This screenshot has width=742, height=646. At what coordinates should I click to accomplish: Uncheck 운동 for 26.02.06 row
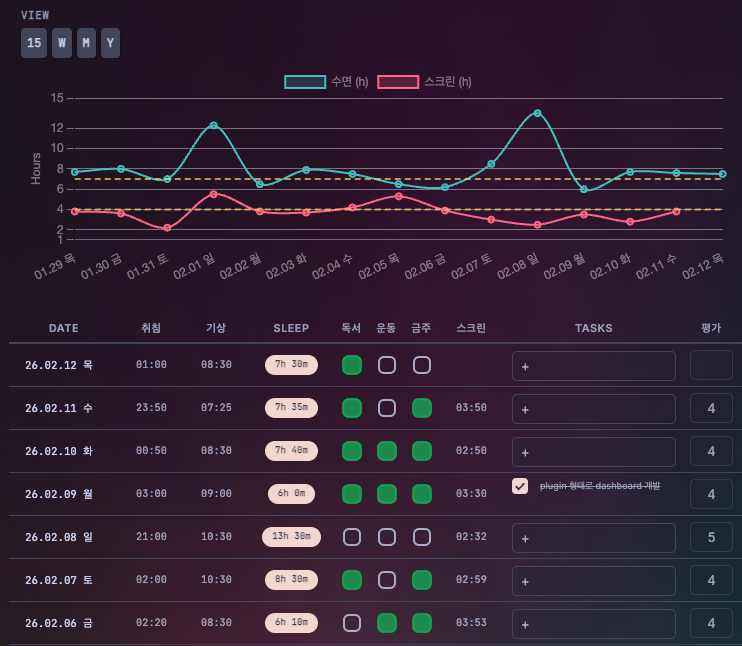(387, 623)
